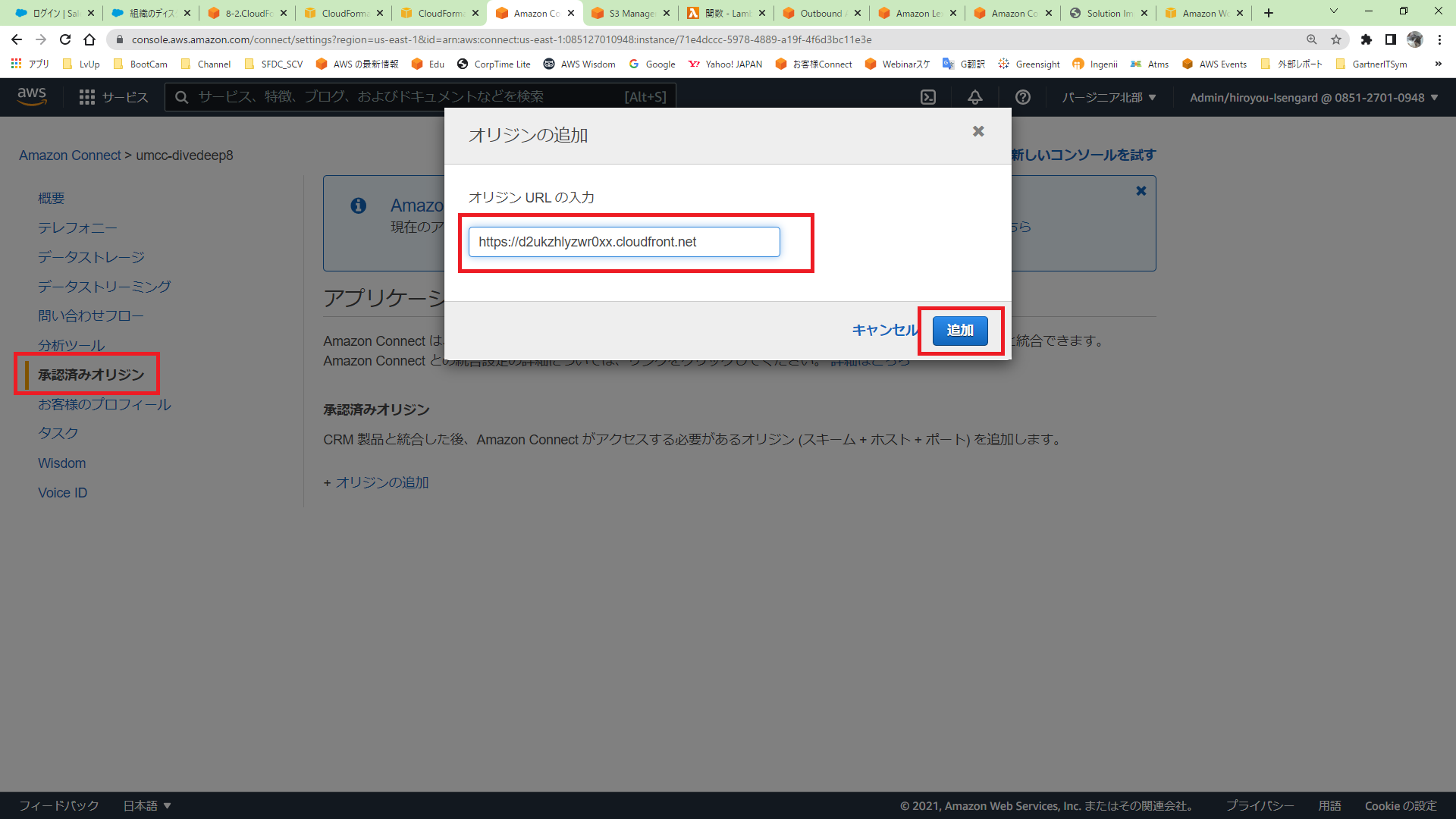This screenshot has height=819, width=1456.
Task: Open the BootCam bookmark folder
Action: [x=140, y=64]
